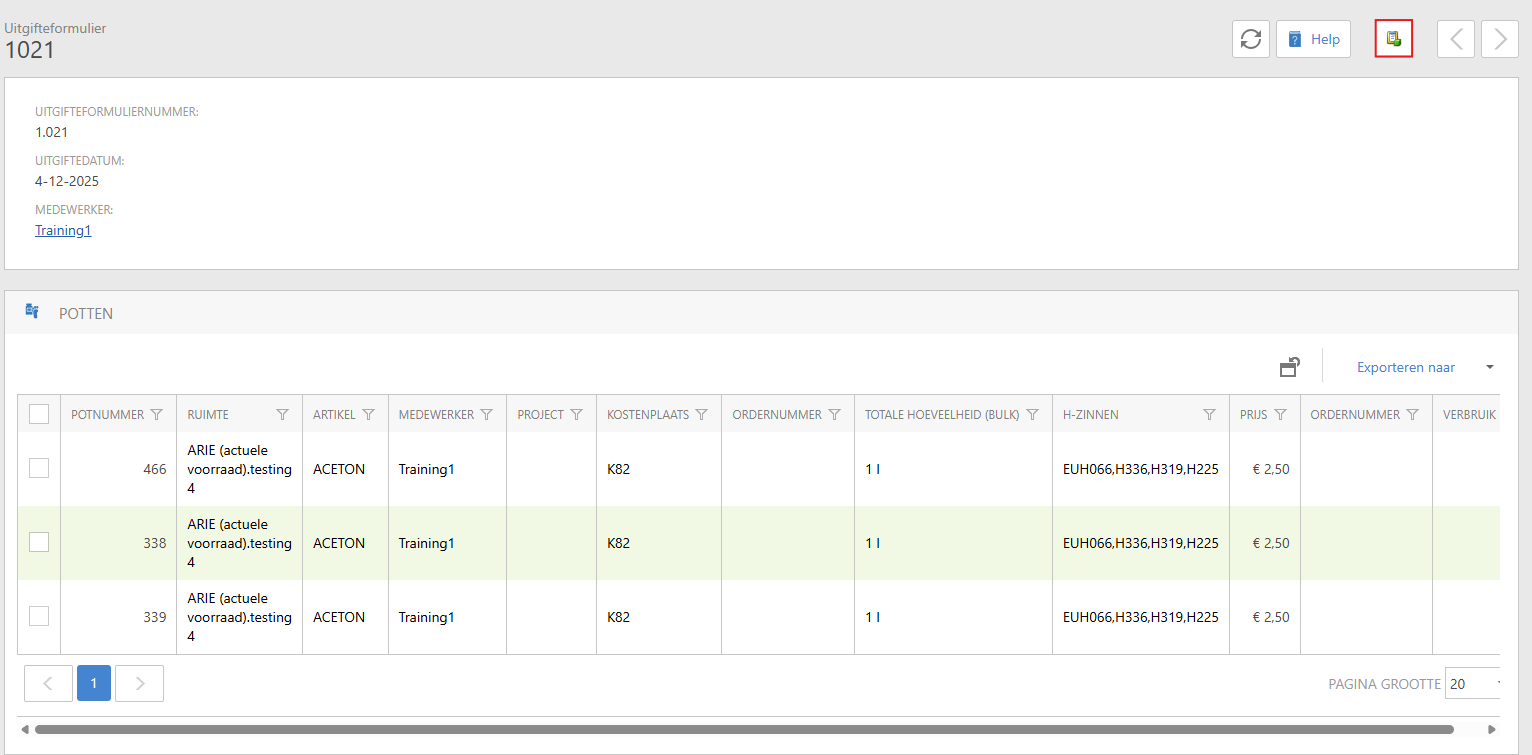Click the unlock layout icon above table
Viewport: 1532px width, 755px height.
tap(1290, 367)
